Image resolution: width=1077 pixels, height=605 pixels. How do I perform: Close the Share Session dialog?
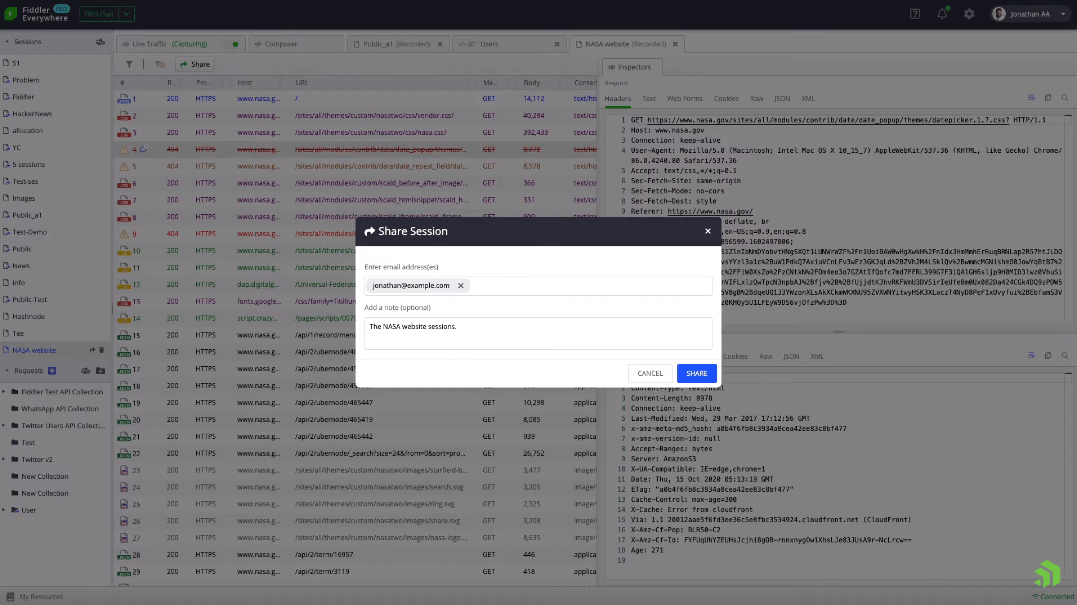pyautogui.click(x=707, y=231)
